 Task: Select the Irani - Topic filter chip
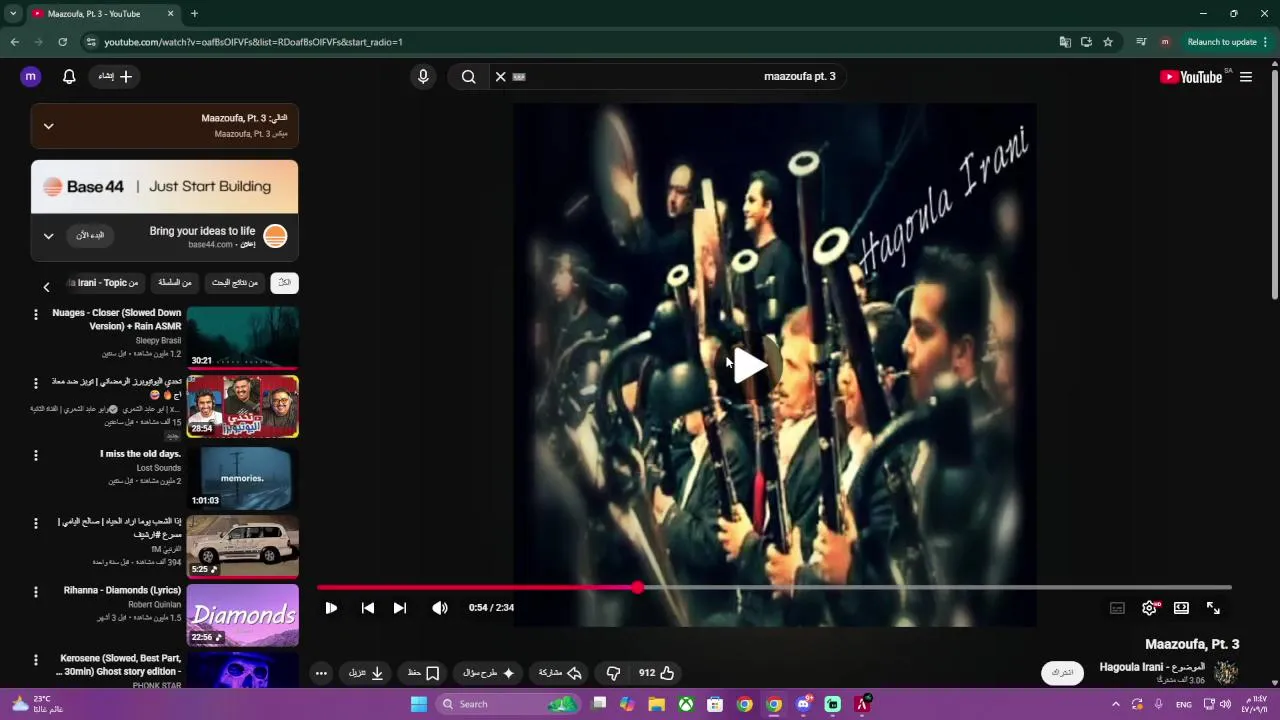(107, 283)
